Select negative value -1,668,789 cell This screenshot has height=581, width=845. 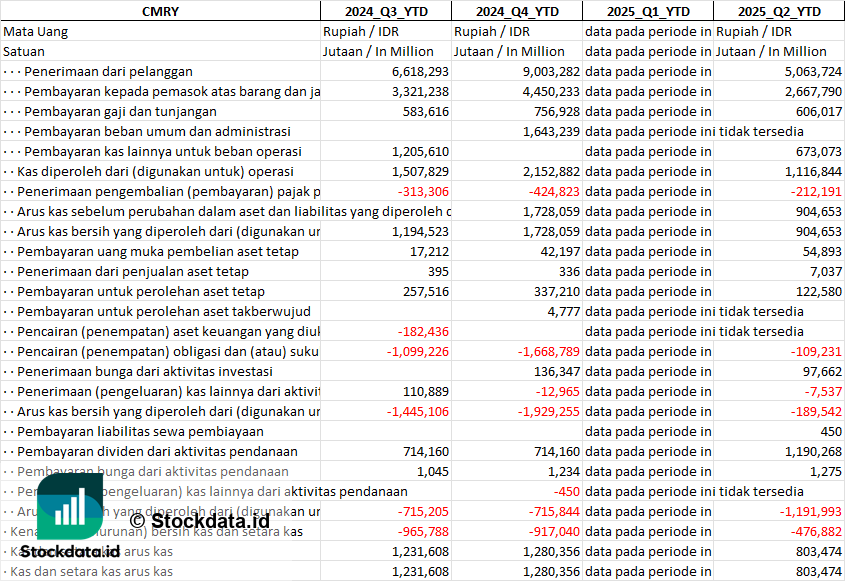(517, 351)
